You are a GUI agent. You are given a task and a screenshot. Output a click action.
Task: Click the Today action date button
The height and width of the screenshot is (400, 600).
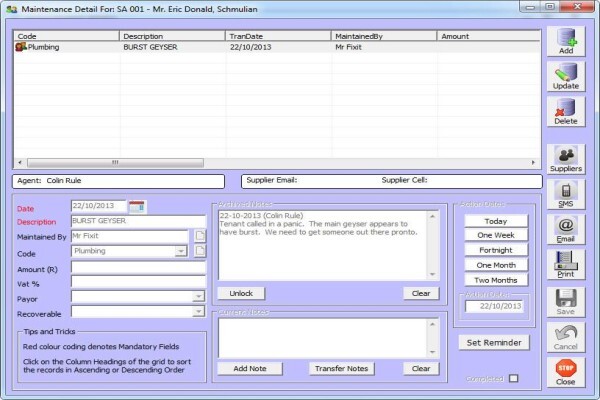pos(496,221)
